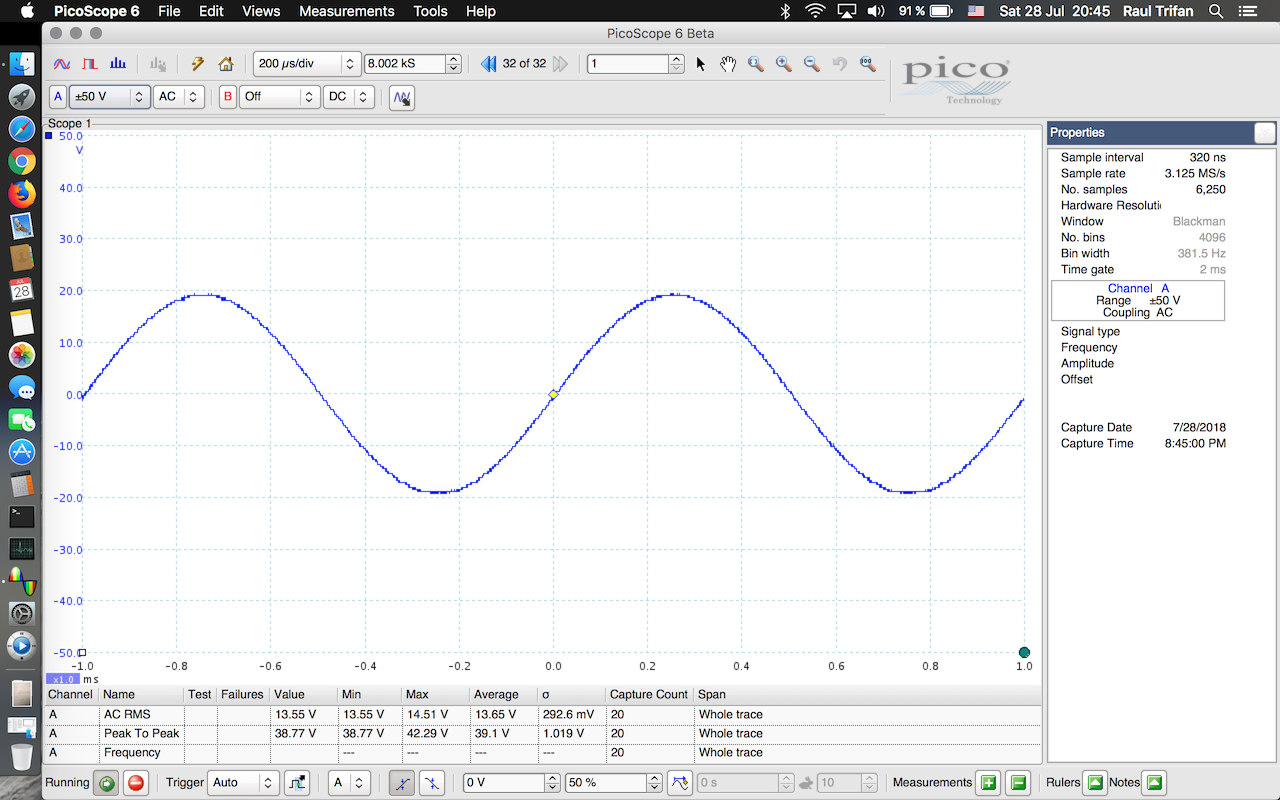Viewport: 1280px width, 800px height.
Task: Click the Auto setup lightning icon
Action: click(x=198, y=64)
